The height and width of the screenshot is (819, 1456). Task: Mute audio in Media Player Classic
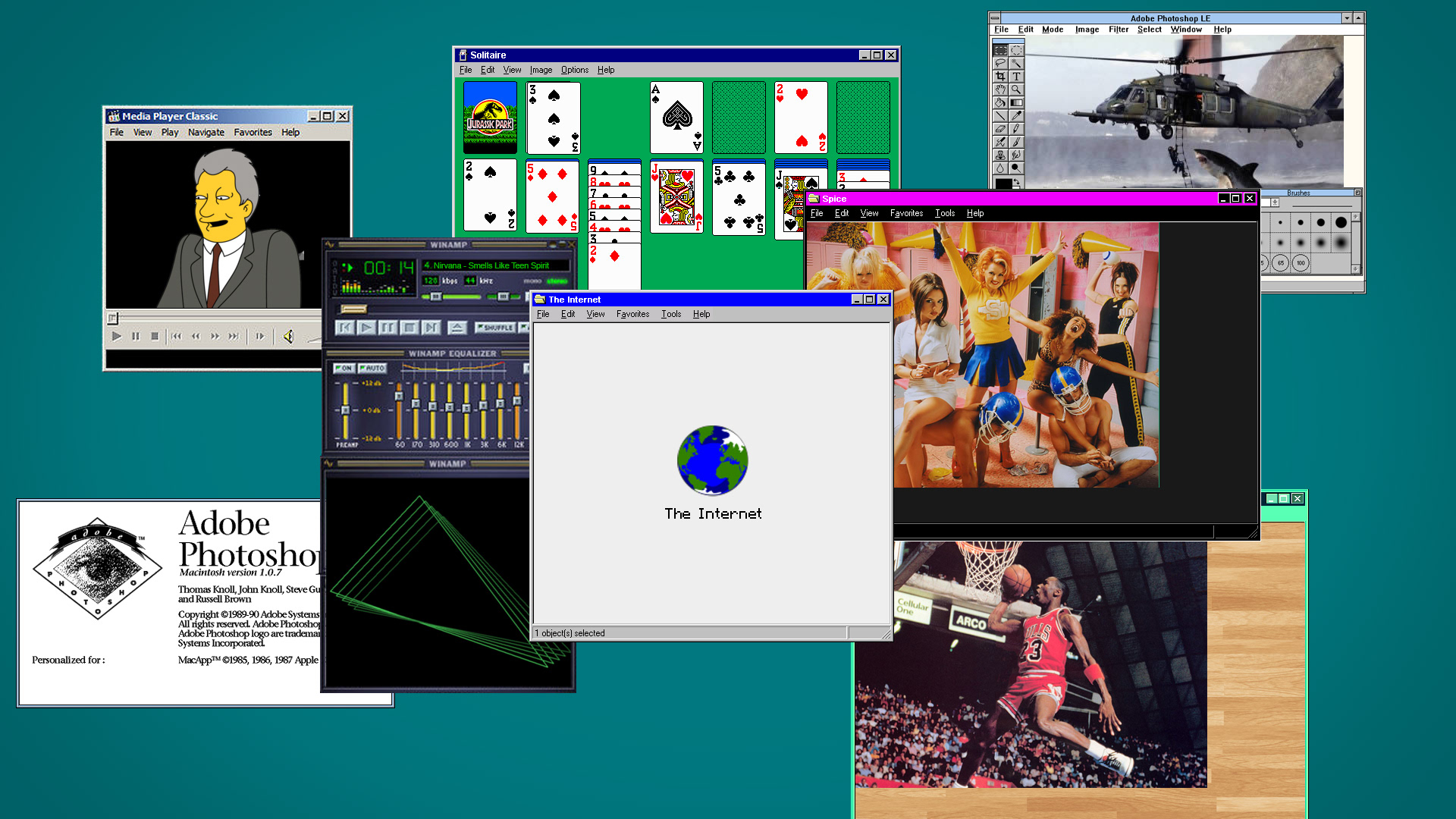point(288,337)
